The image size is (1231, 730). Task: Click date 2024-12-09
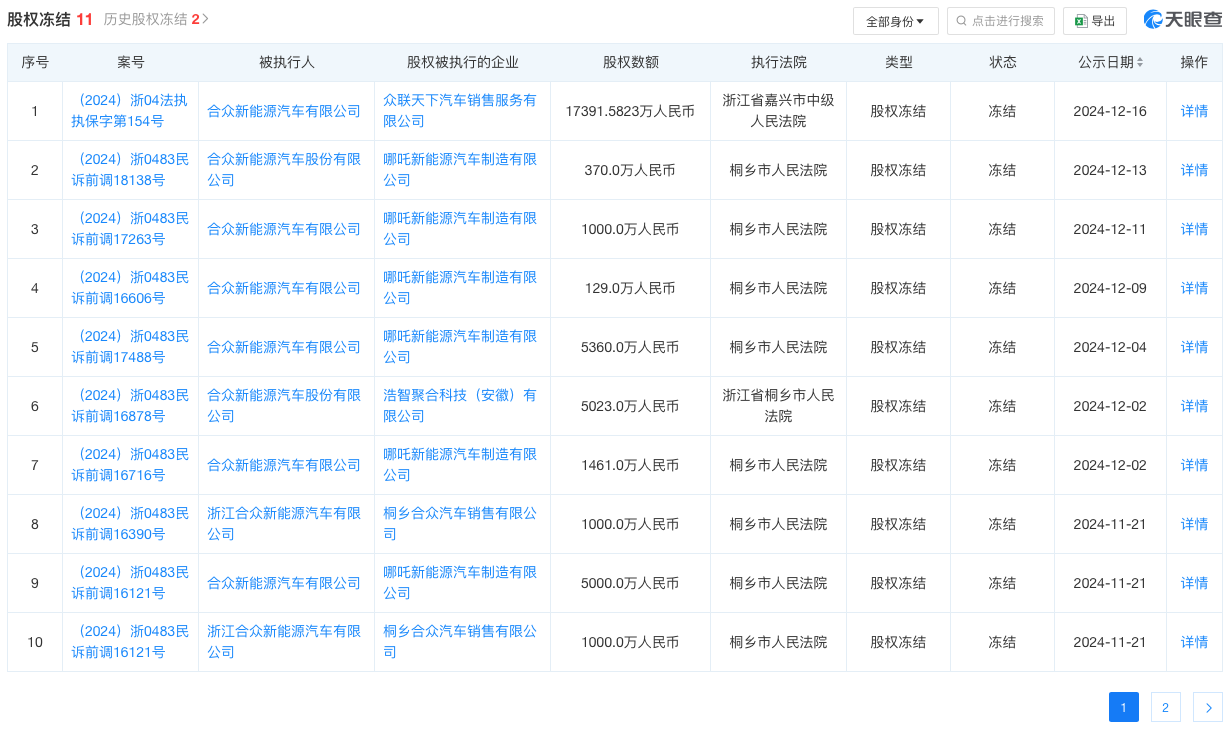point(1110,288)
